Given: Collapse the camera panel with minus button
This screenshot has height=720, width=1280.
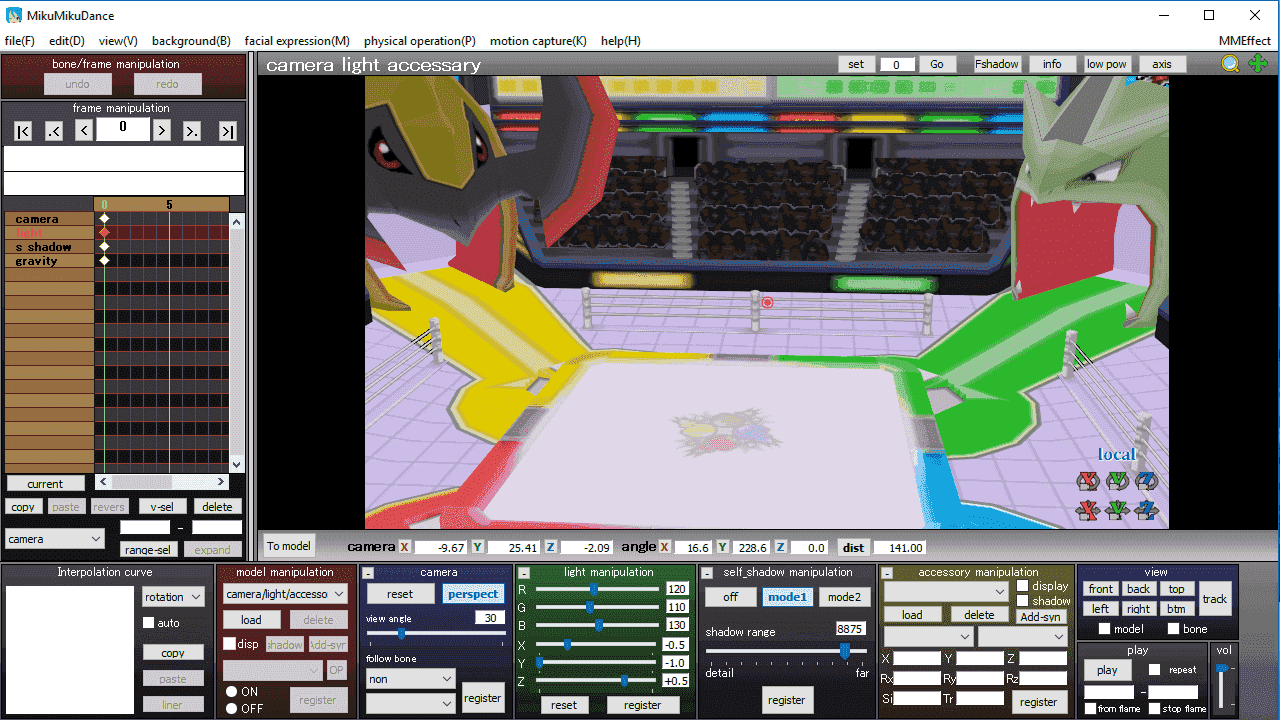Looking at the screenshot, I should click(368, 573).
